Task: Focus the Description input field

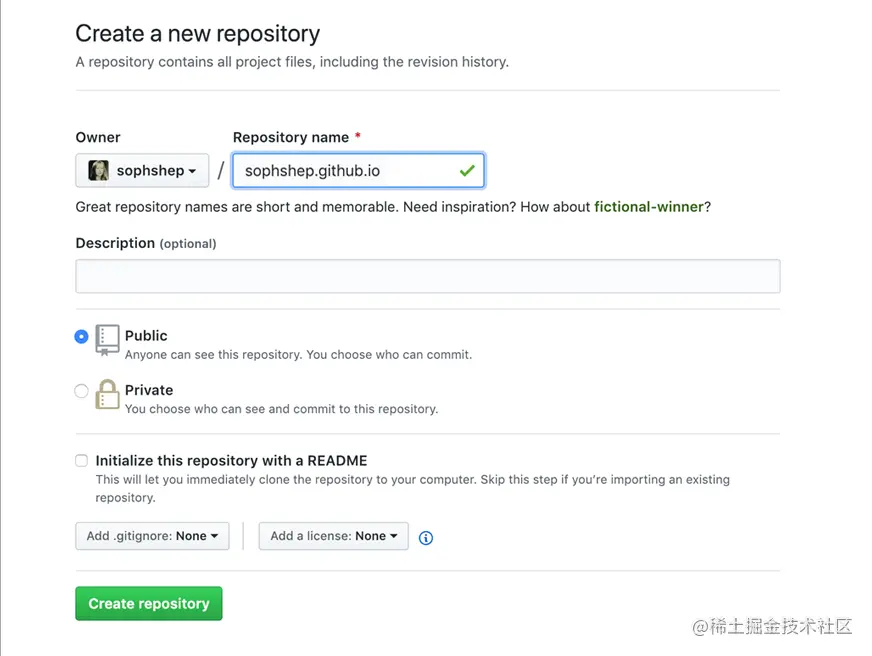Action: [x=428, y=276]
